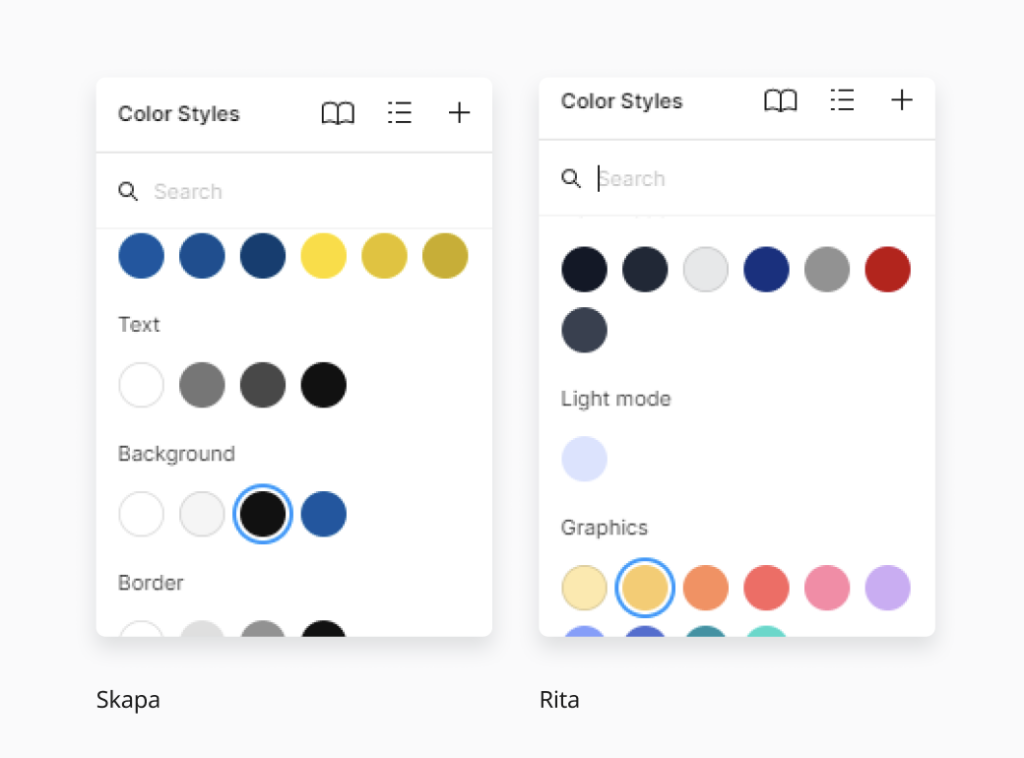Switch to list view in Rita panel
The height and width of the screenshot is (758, 1024).
click(x=842, y=101)
